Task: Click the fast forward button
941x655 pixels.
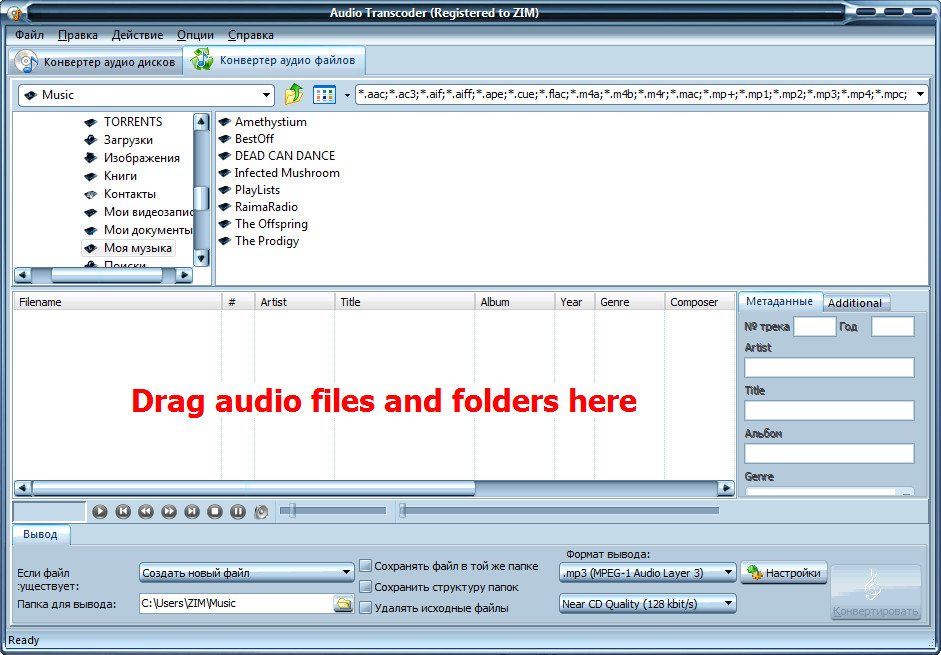Action: [169, 511]
